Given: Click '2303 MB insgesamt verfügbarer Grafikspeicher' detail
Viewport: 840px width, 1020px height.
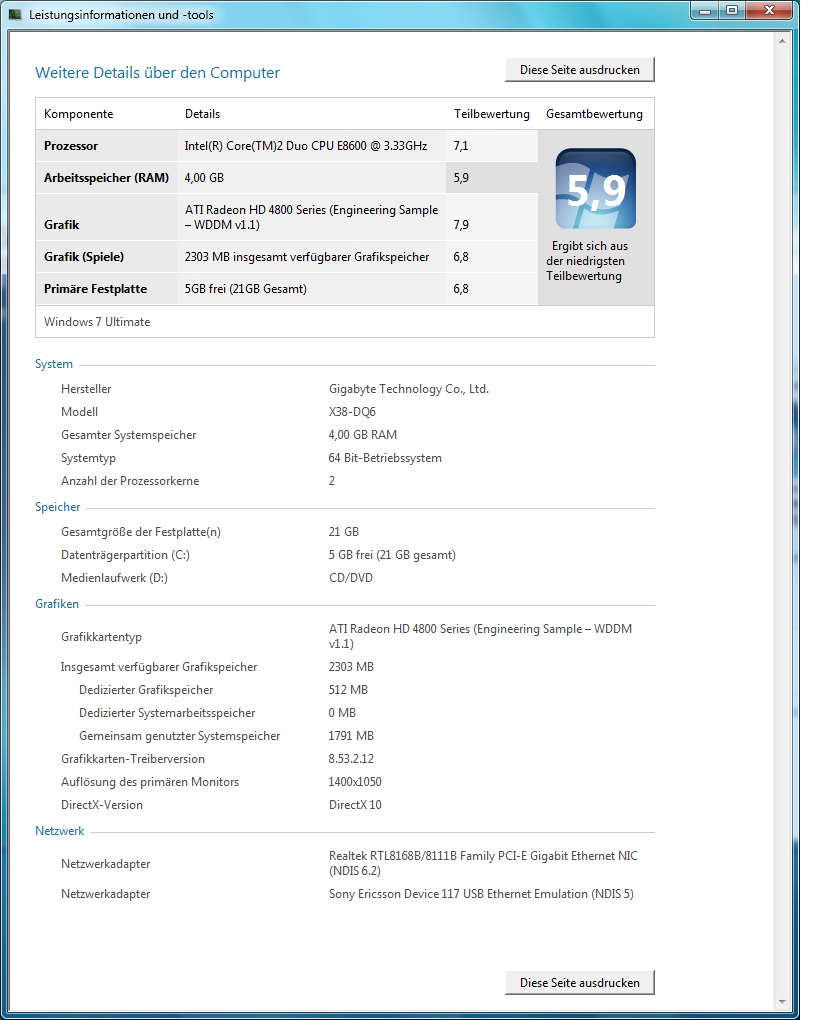Looking at the screenshot, I should tap(306, 256).
